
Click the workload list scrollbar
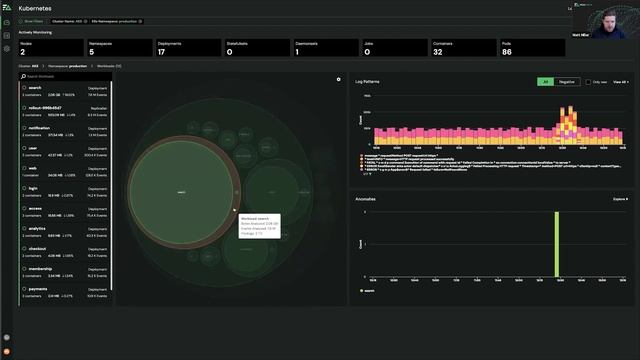[111, 186]
